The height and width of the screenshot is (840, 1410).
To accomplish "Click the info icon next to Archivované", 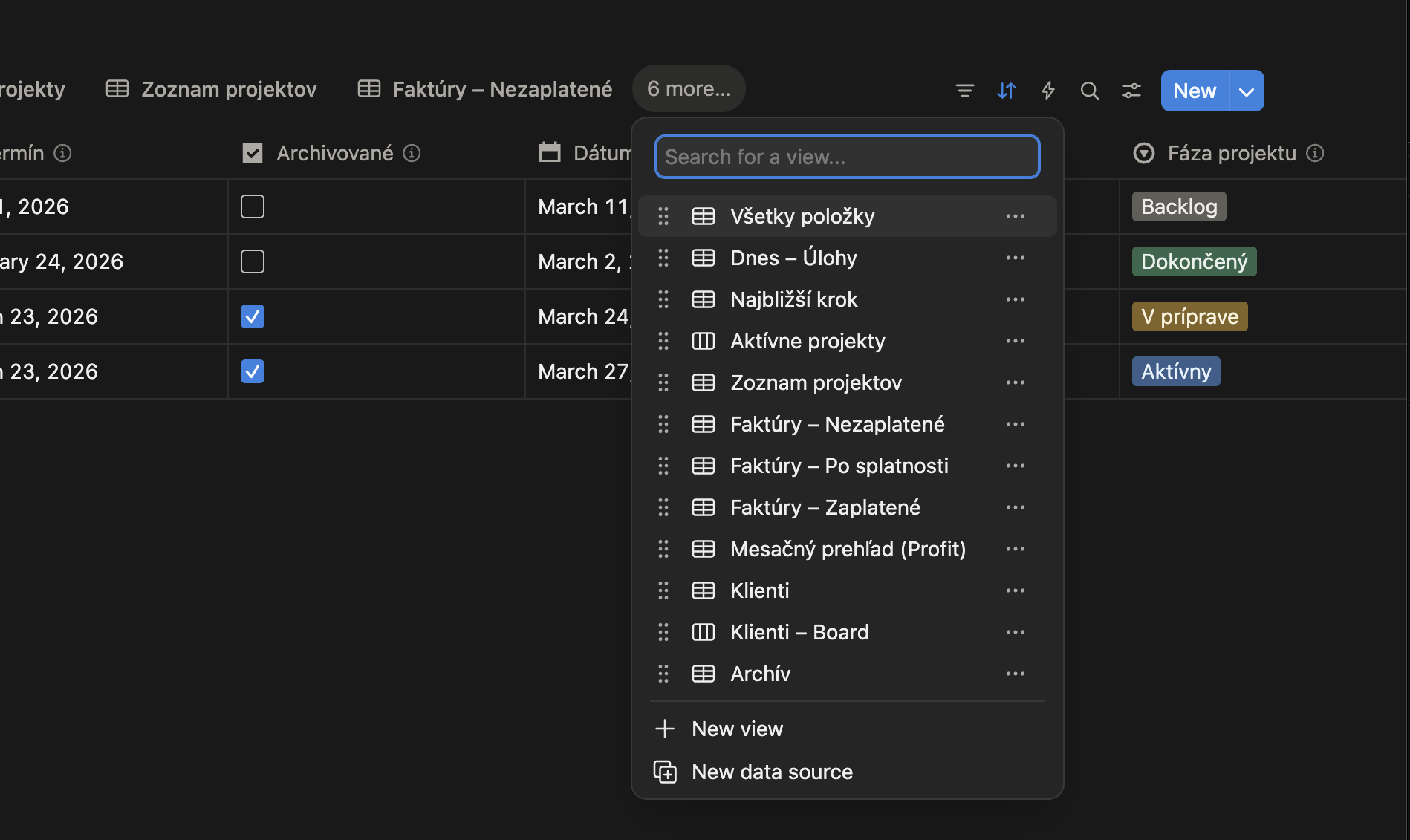I will point(413,153).
